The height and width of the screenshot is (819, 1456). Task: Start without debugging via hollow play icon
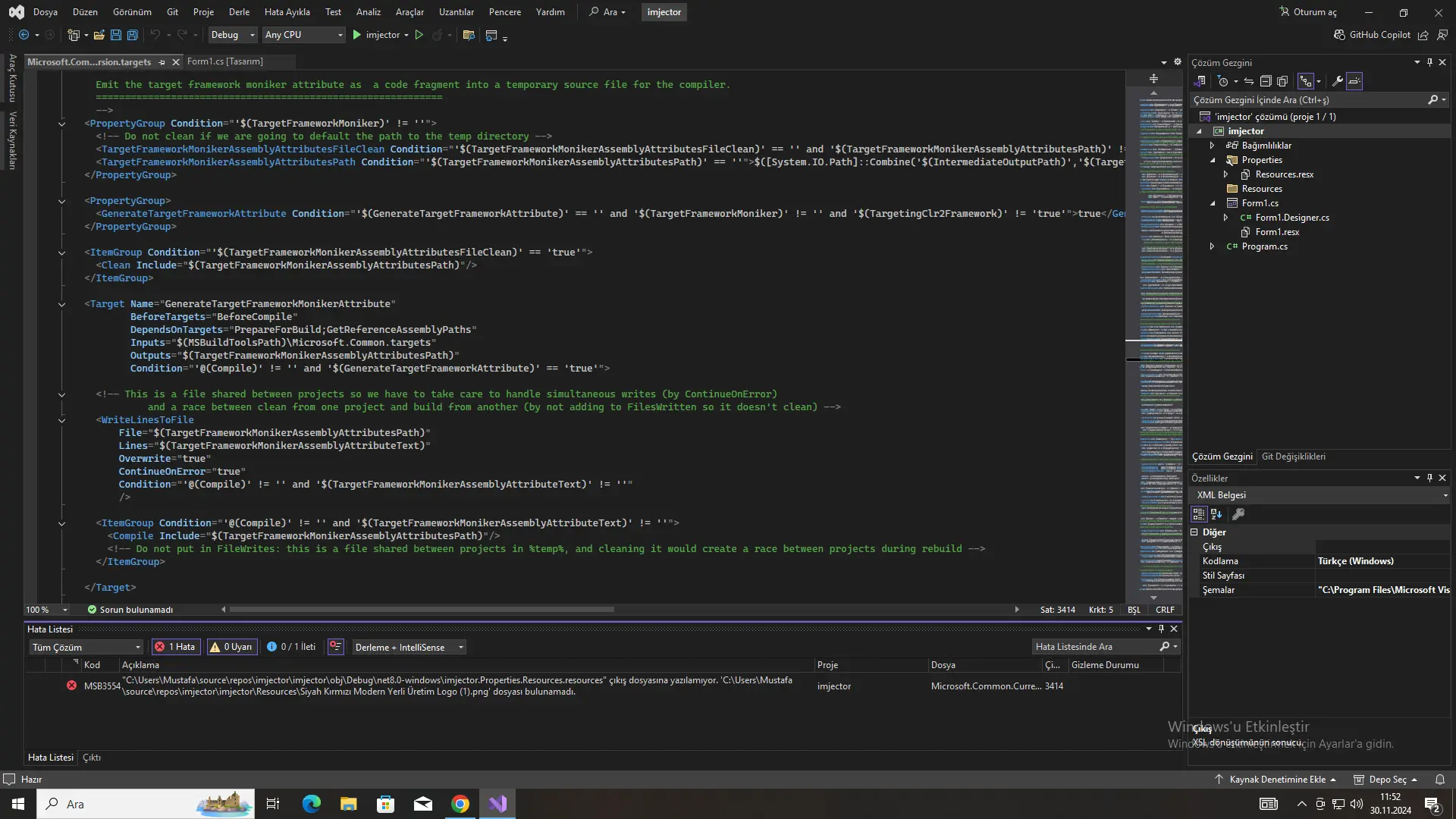[419, 35]
